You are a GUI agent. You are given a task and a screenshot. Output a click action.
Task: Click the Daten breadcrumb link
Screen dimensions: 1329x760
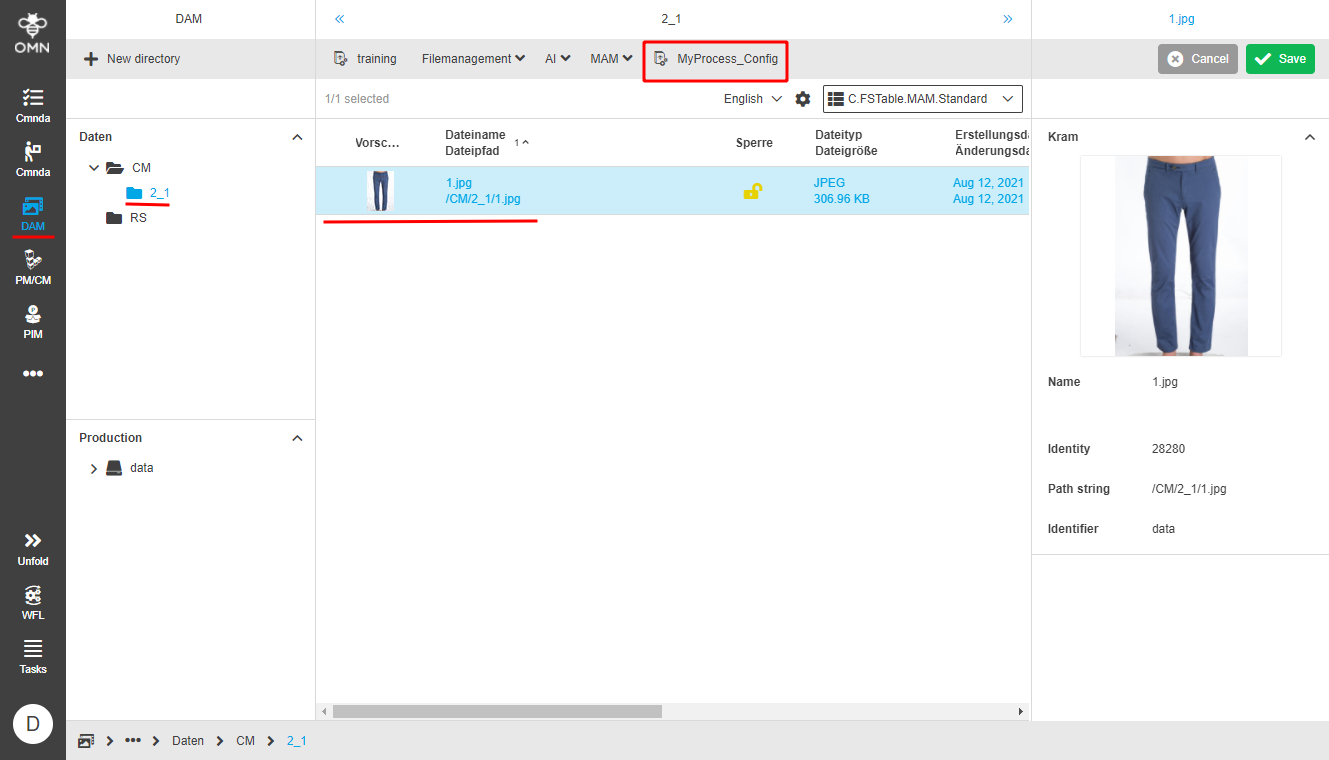coord(188,741)
